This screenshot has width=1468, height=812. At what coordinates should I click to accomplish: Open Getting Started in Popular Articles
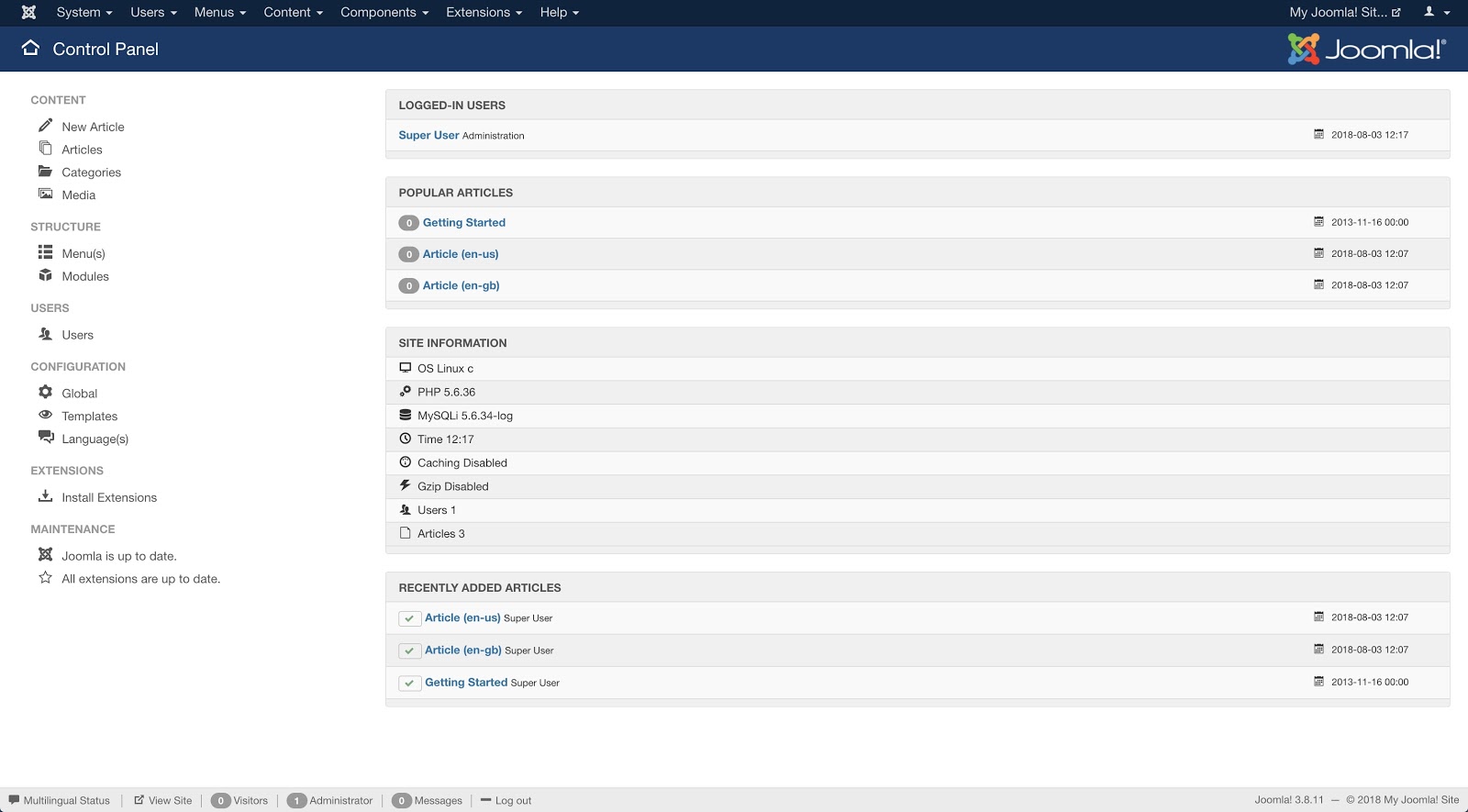[463, 222]
